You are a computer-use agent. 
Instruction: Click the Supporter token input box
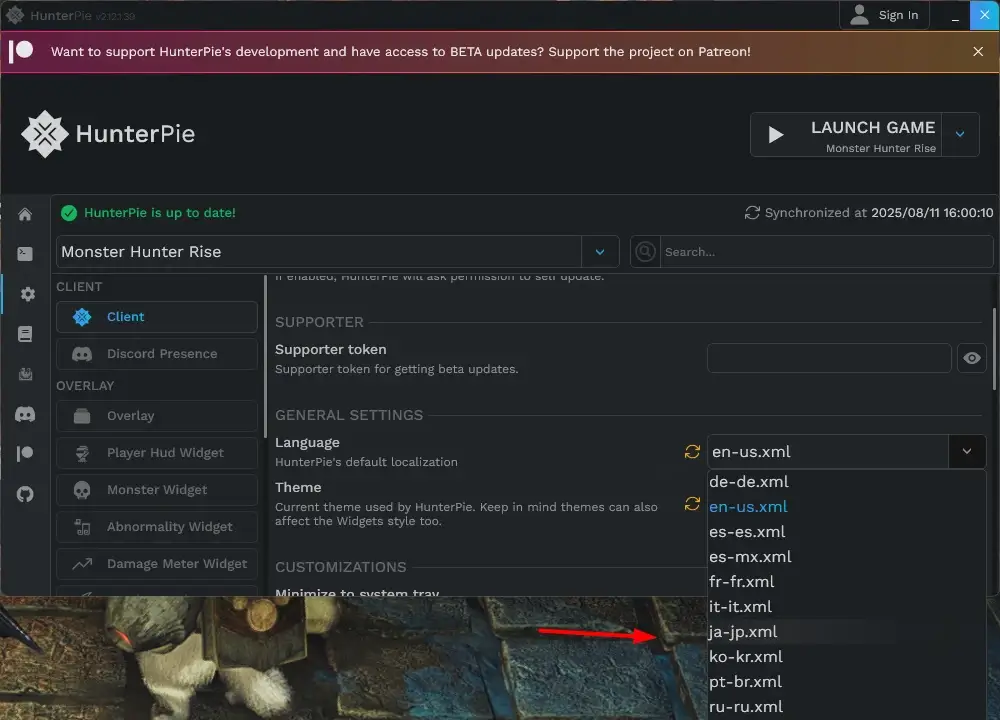click(x=829, y=358)
